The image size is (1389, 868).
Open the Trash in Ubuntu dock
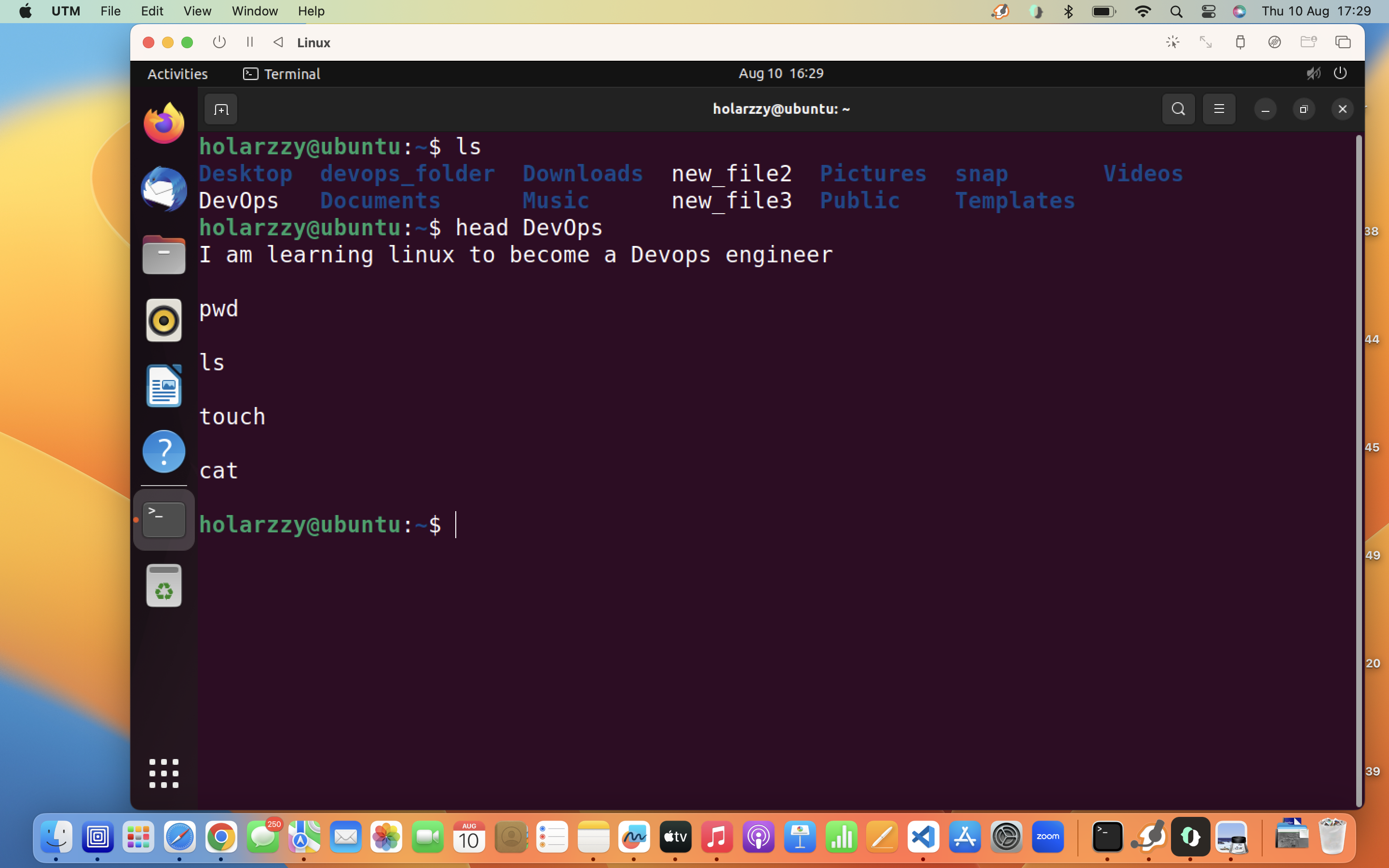(x=164, y=585)
